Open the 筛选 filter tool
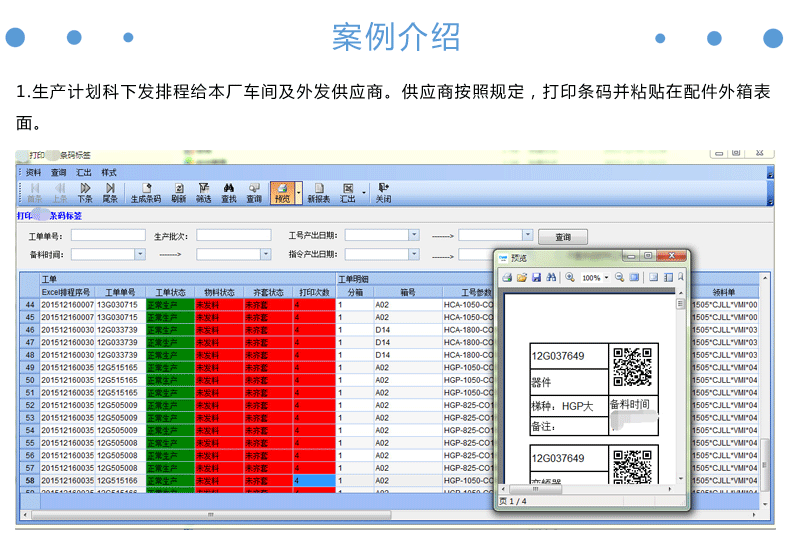 pos(203,191)
